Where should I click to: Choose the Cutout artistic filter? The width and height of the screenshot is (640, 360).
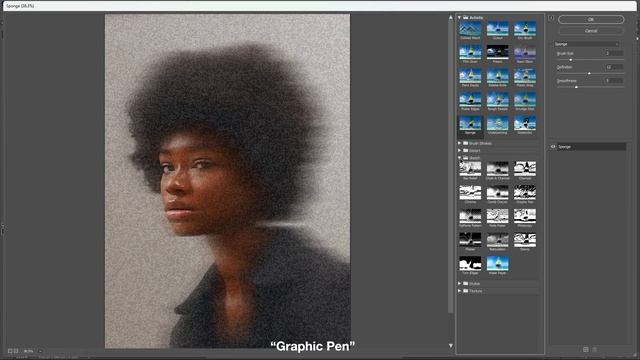point(498,30)
